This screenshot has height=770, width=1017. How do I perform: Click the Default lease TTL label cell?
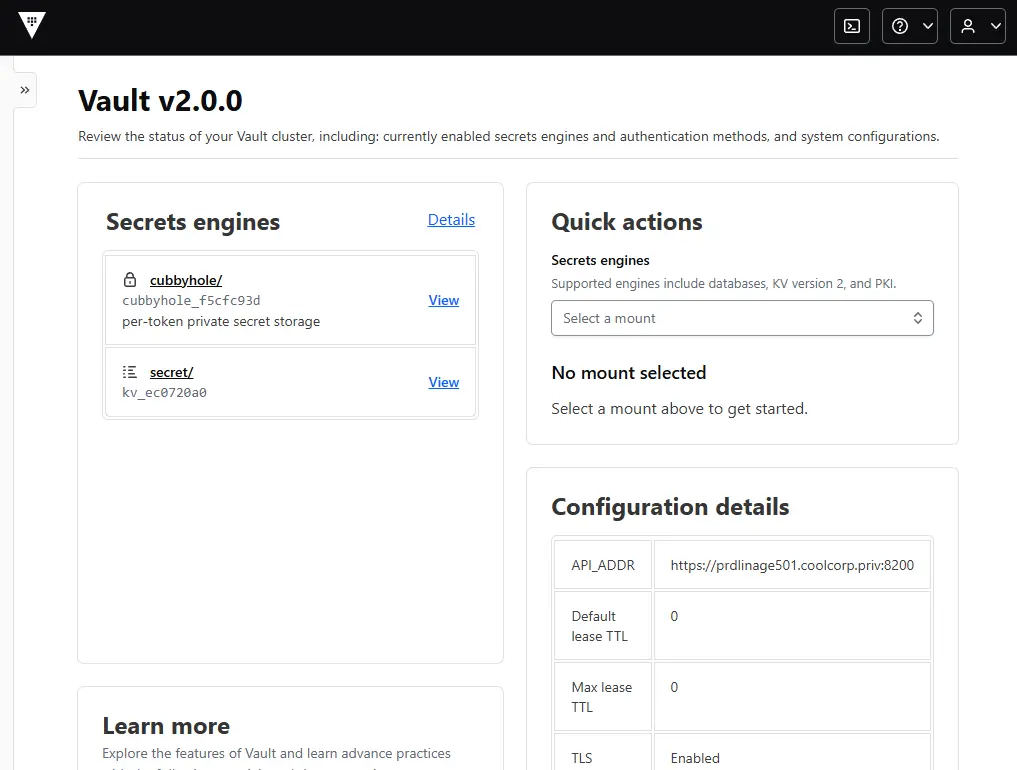click(603, 626)
